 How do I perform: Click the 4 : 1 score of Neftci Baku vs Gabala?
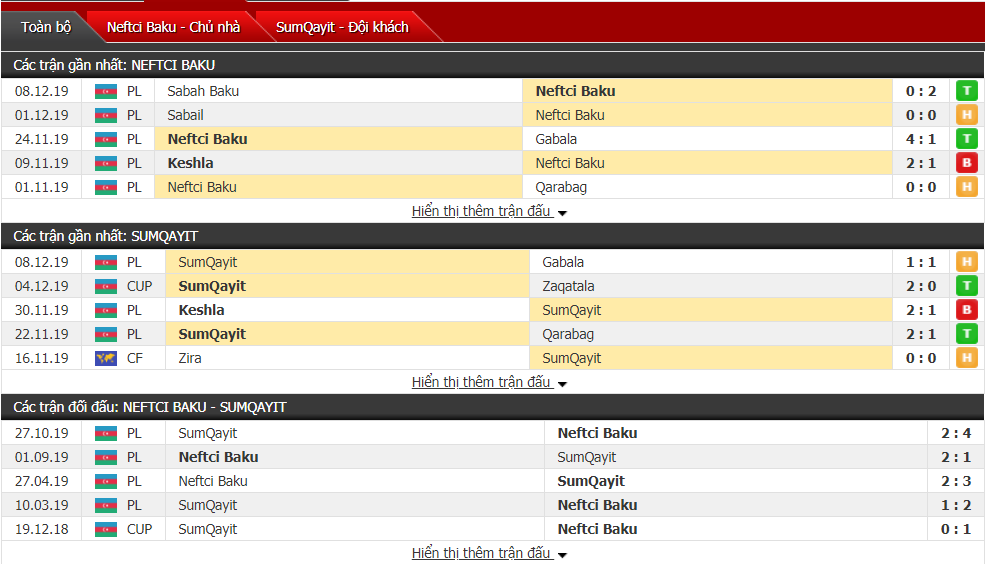pyautogui.click(x=921, y=139)
